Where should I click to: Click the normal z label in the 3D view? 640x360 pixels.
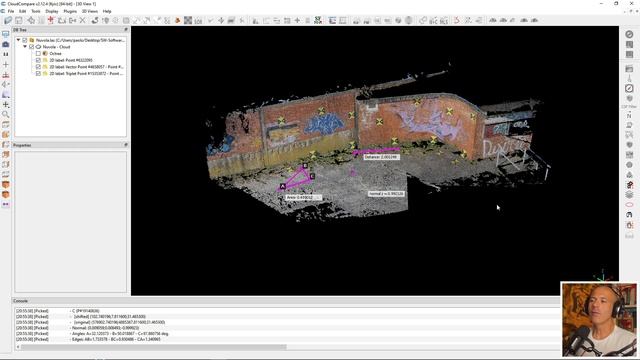386,193
